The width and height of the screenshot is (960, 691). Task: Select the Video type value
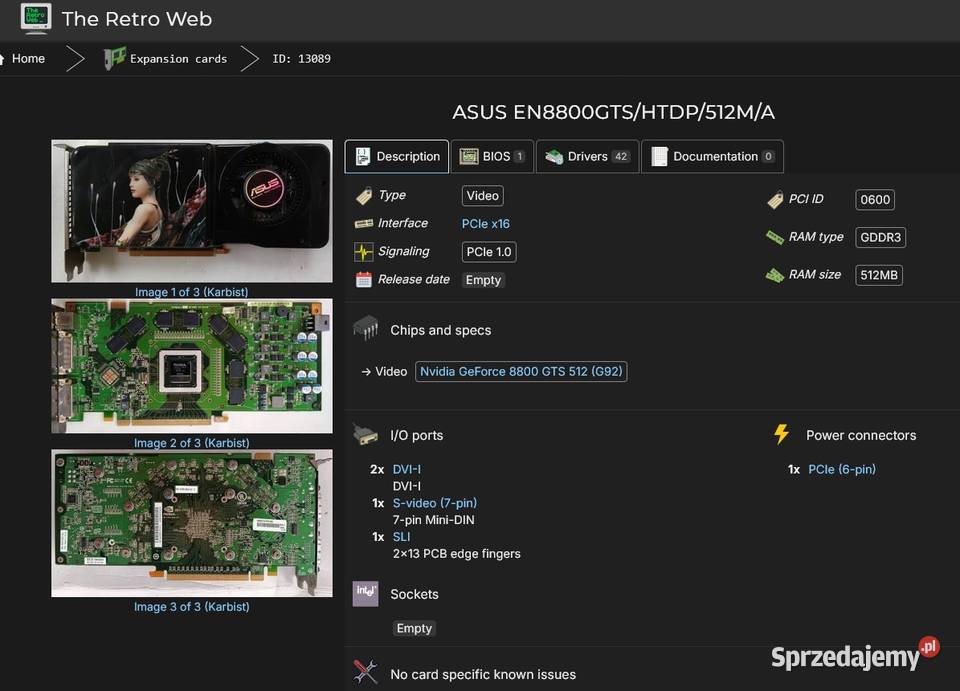point(482,196)
